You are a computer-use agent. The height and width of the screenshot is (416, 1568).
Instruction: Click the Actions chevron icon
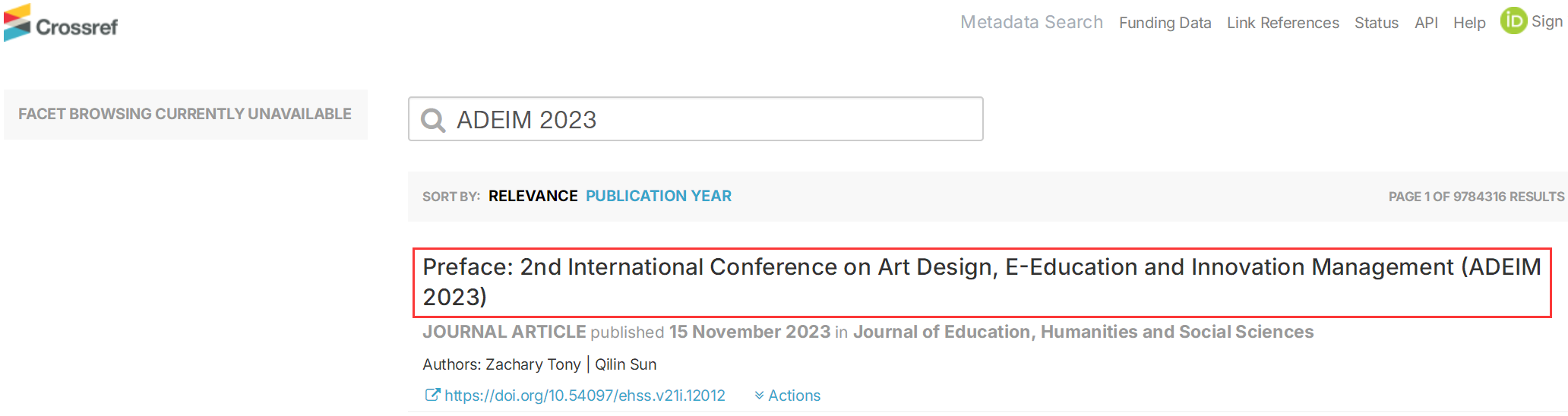pyautogui.click(x=759, y=396)
